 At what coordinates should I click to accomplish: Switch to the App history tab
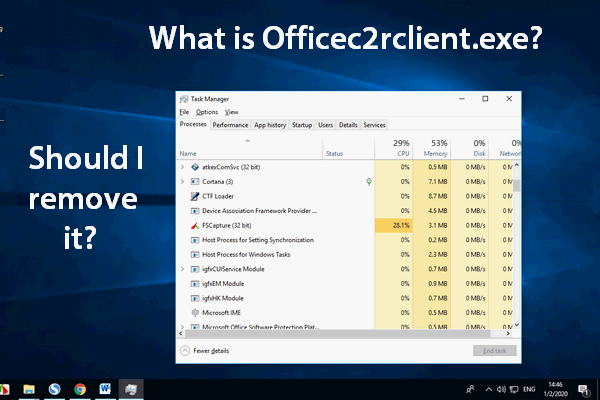click(x=270, y=125)
